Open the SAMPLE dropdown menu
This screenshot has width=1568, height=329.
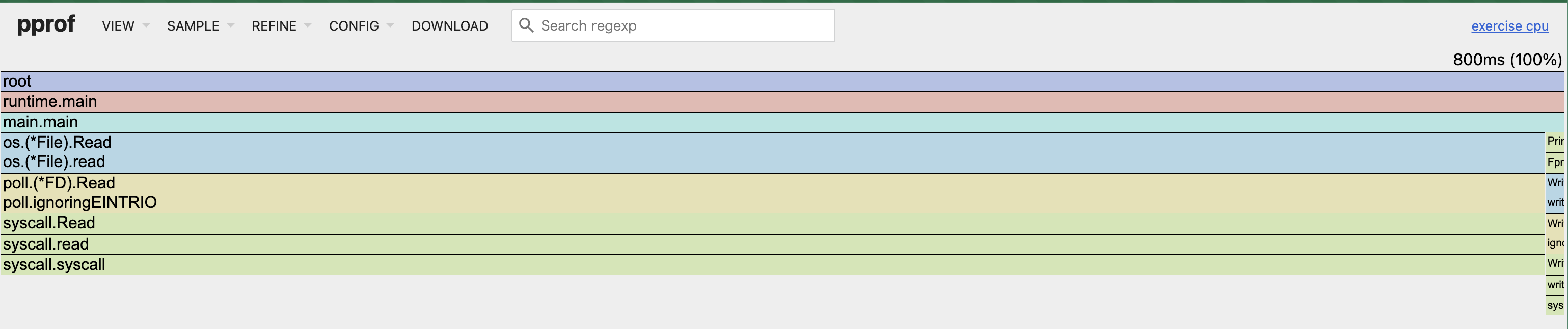click(x=200, y=26)
